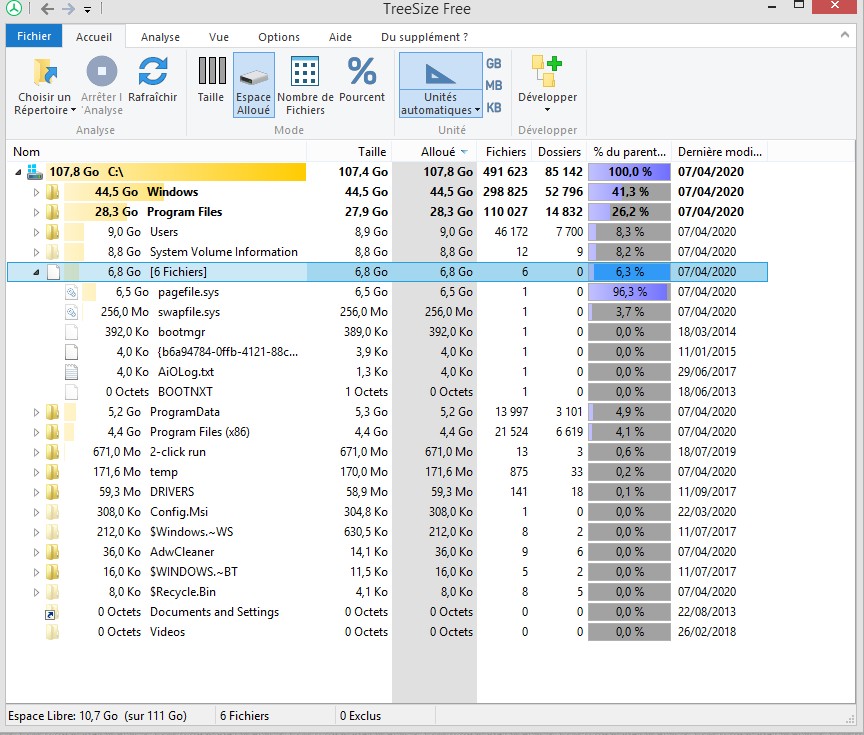Screen dimensions: 864x735
Task: Click the Développer expand icon
Action: click(x=547, y=71)
